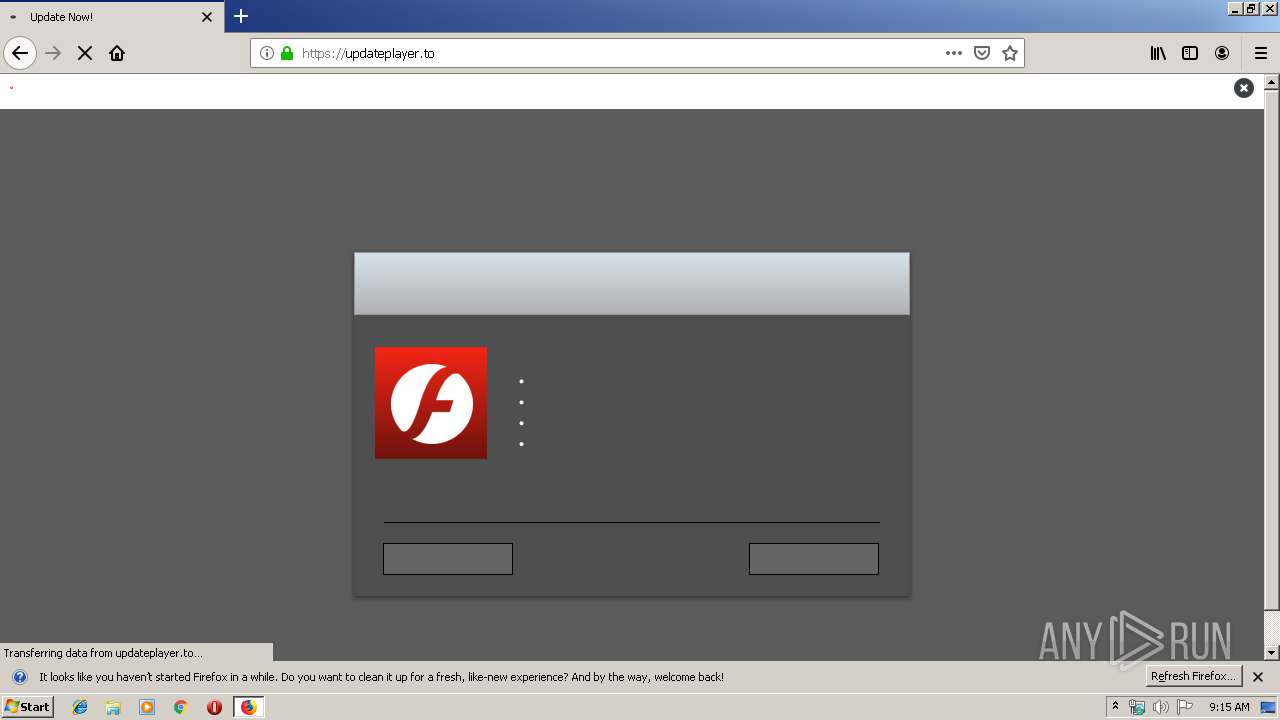This screenshot has width=1280, height=720.
Task: Click the Show Desktop icon at taskbar's end
Action: [x=1269, y=707]
